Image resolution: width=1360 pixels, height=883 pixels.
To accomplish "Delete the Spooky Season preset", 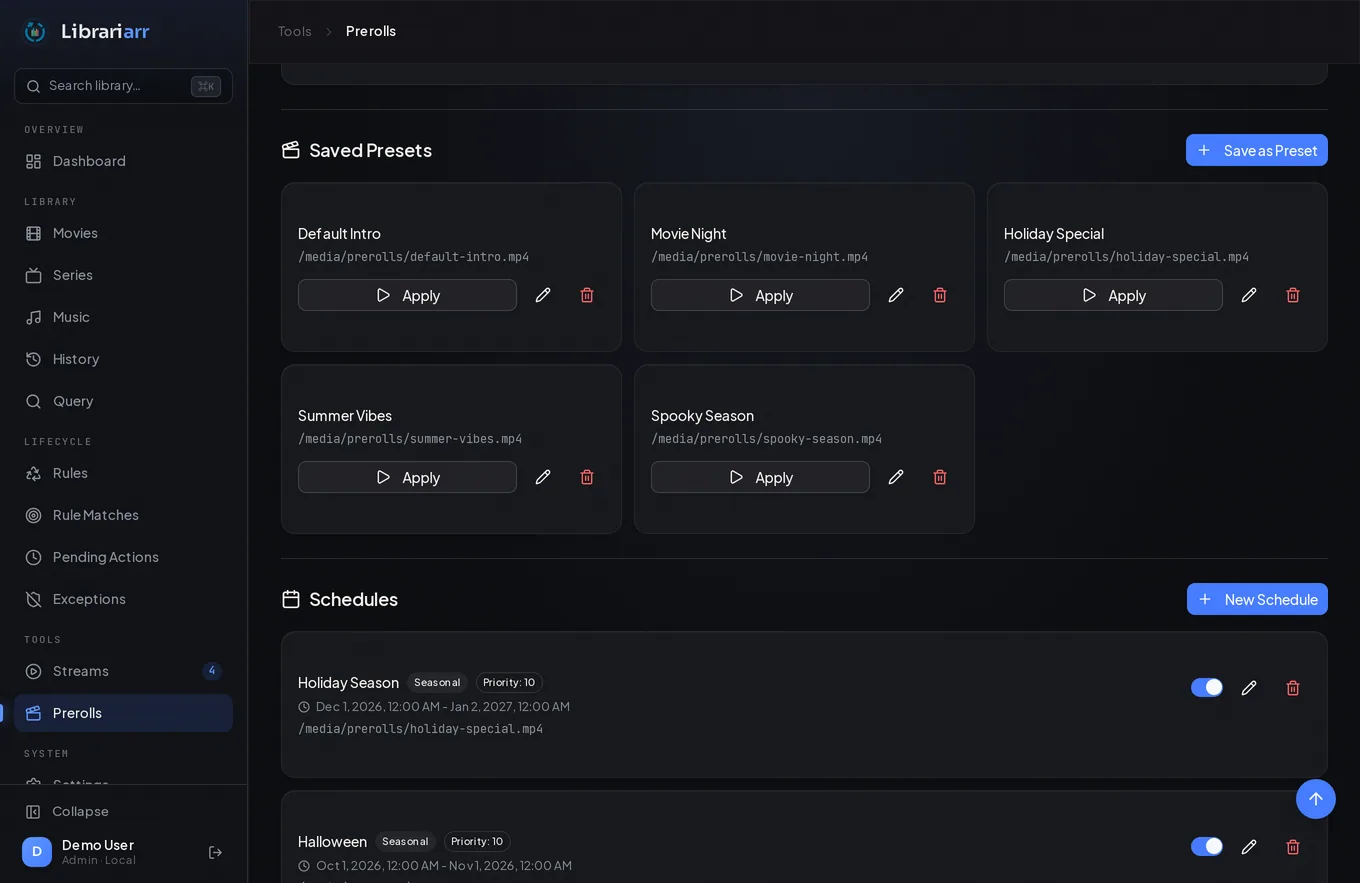I will pyautogui.click(x=940, y=477).
